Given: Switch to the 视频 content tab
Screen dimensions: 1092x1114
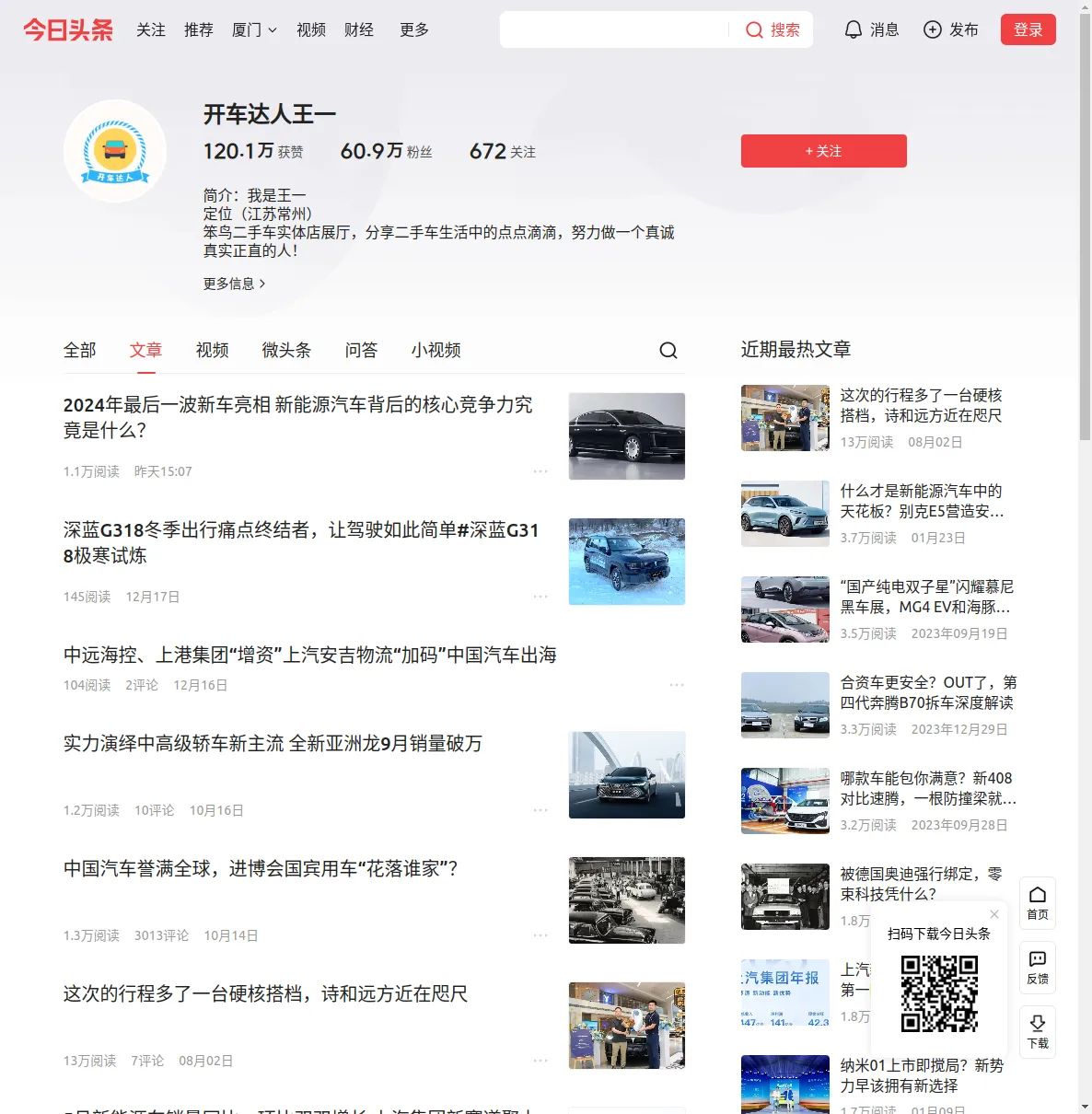Looking at the screenshot, I should coord(213,350).
